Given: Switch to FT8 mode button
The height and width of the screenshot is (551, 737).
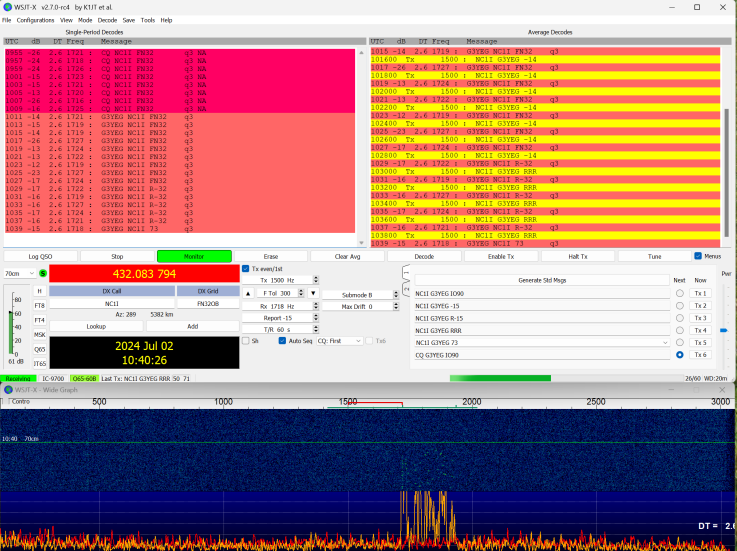Looking at the screenshot, I should click(x=39, y=306).
